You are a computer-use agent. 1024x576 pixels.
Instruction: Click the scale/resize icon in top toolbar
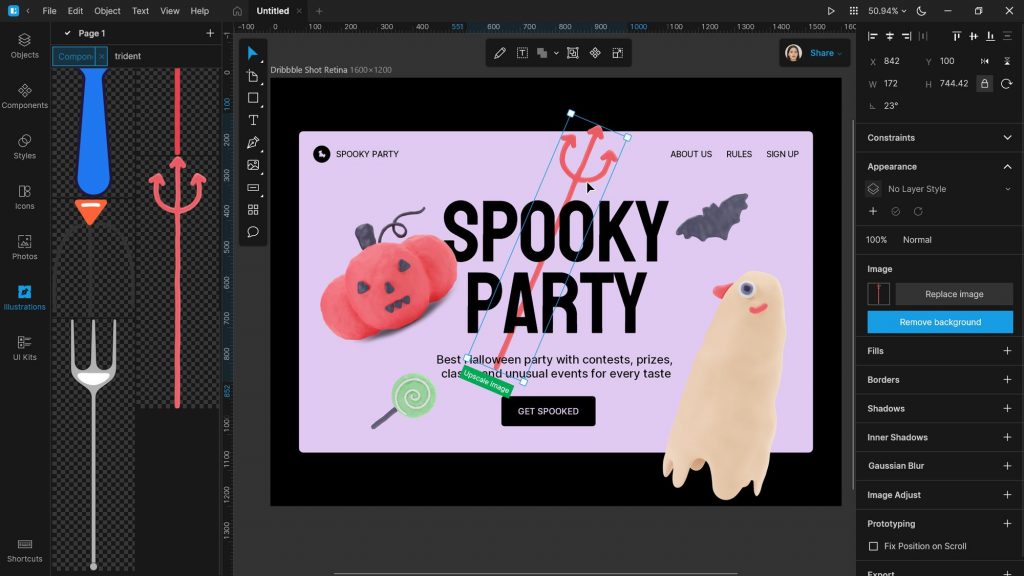point(618,53)
